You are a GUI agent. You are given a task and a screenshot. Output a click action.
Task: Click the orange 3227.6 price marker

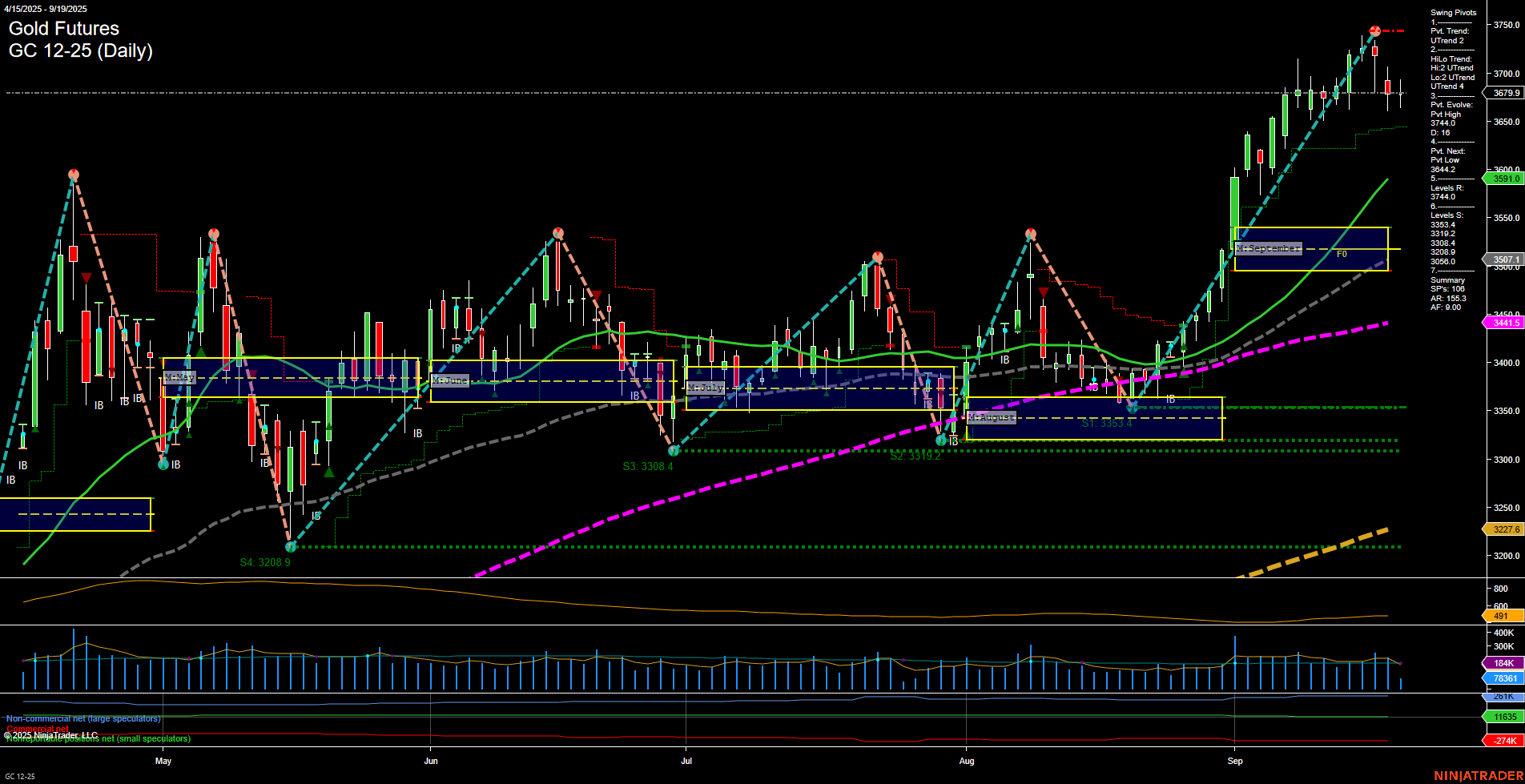pos(1505,529)
